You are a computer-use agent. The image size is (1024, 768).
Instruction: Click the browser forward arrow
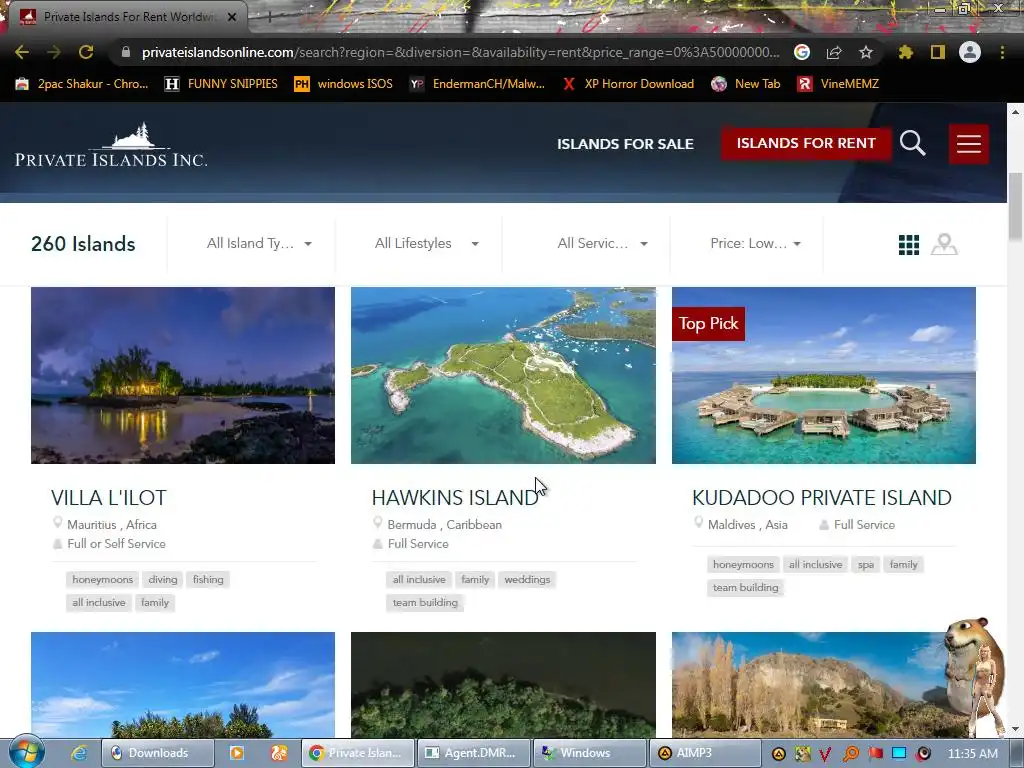click(54, 52)
